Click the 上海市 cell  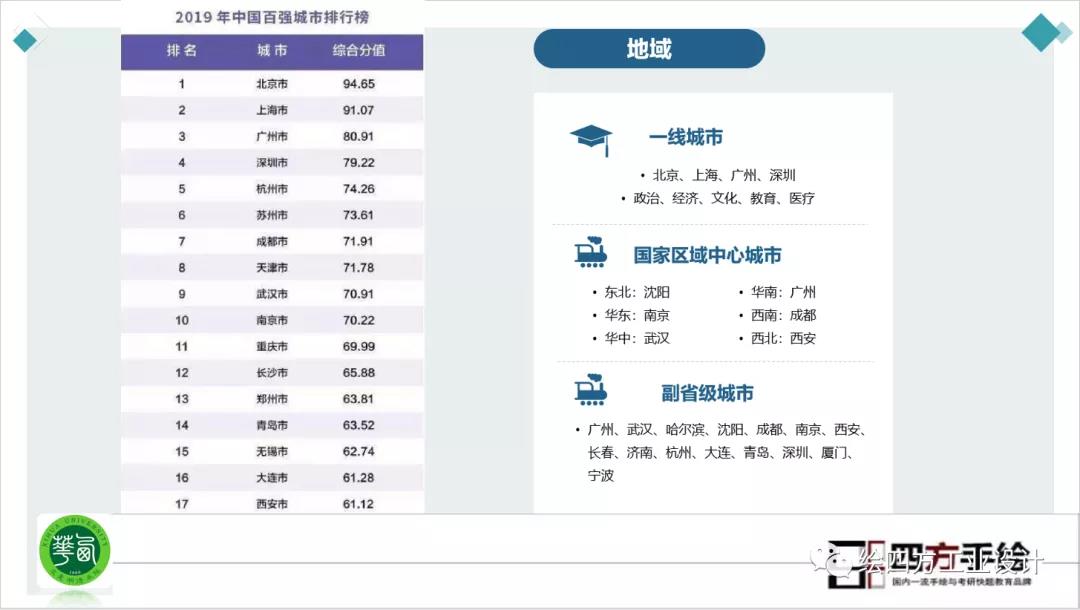pyautogui.click(x=272, y=110)
